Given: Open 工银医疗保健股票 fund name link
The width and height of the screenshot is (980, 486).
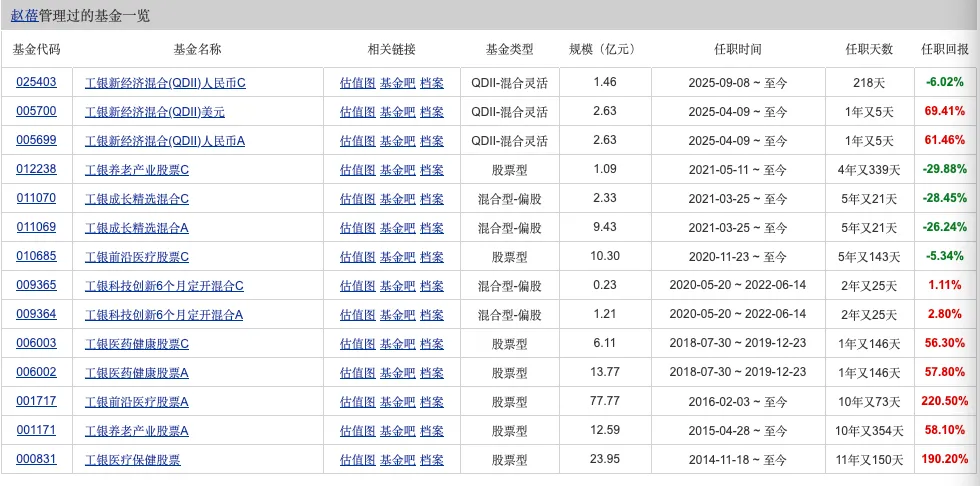Looking at the screenshot, I should (x=133, y=459).
